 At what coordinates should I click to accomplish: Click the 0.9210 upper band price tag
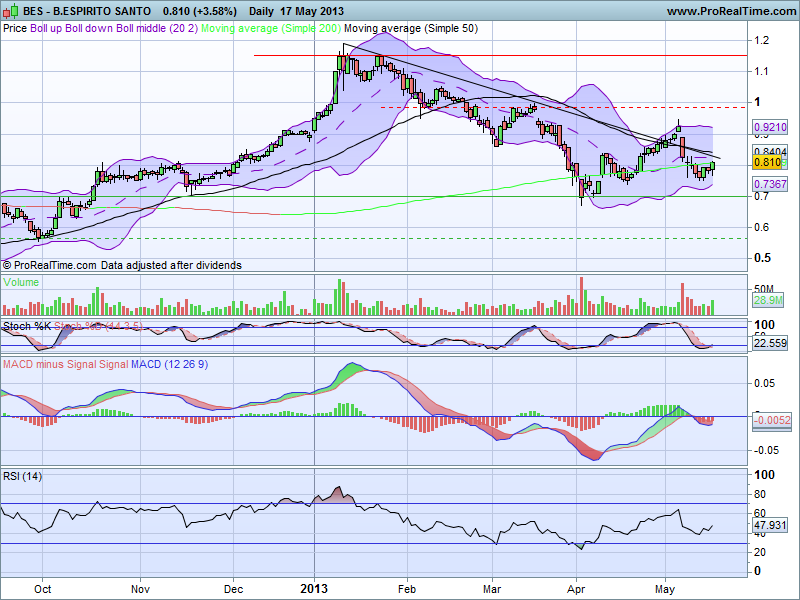[x=770, y=127]
